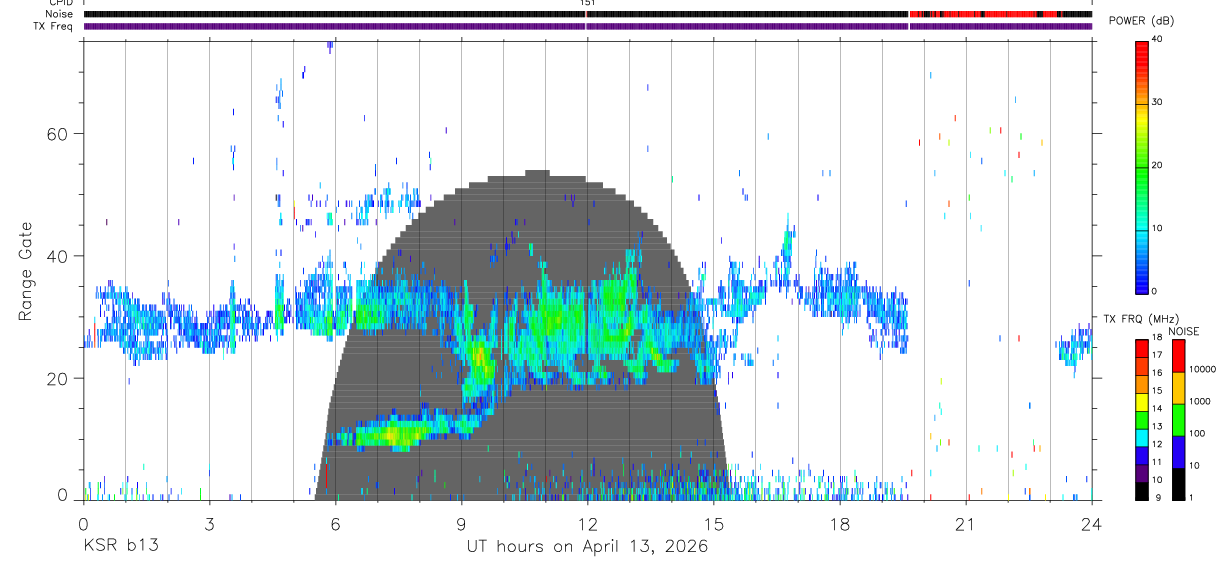
Task: Pick the cyan segment of TX FRQ colorbar
Action: coord(1141,436)
